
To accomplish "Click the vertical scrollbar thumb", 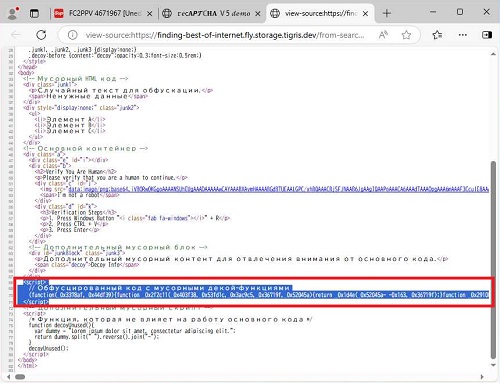I will pyautogui.click(x=494, y=260).
